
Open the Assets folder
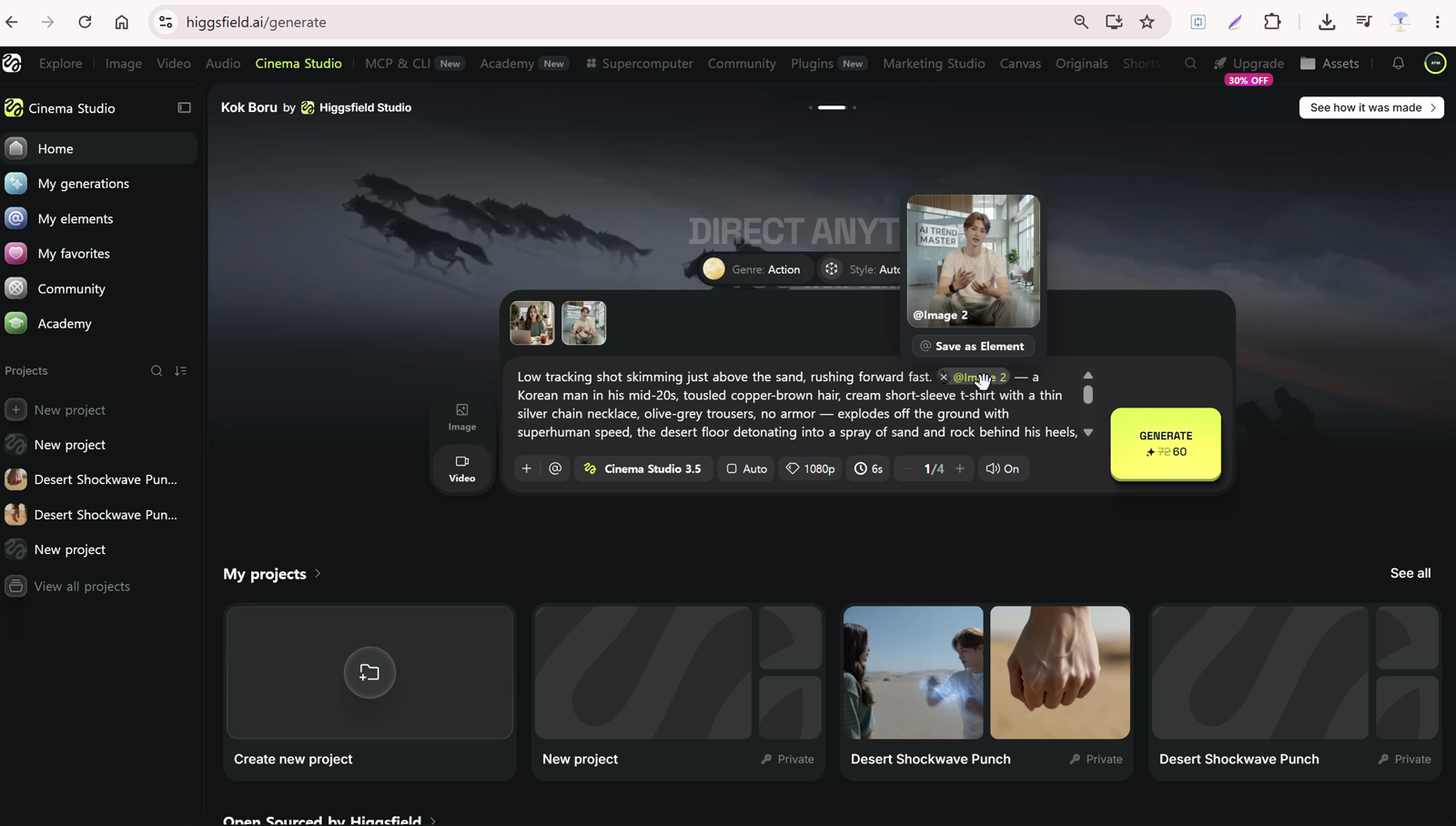click(1330, 64)
